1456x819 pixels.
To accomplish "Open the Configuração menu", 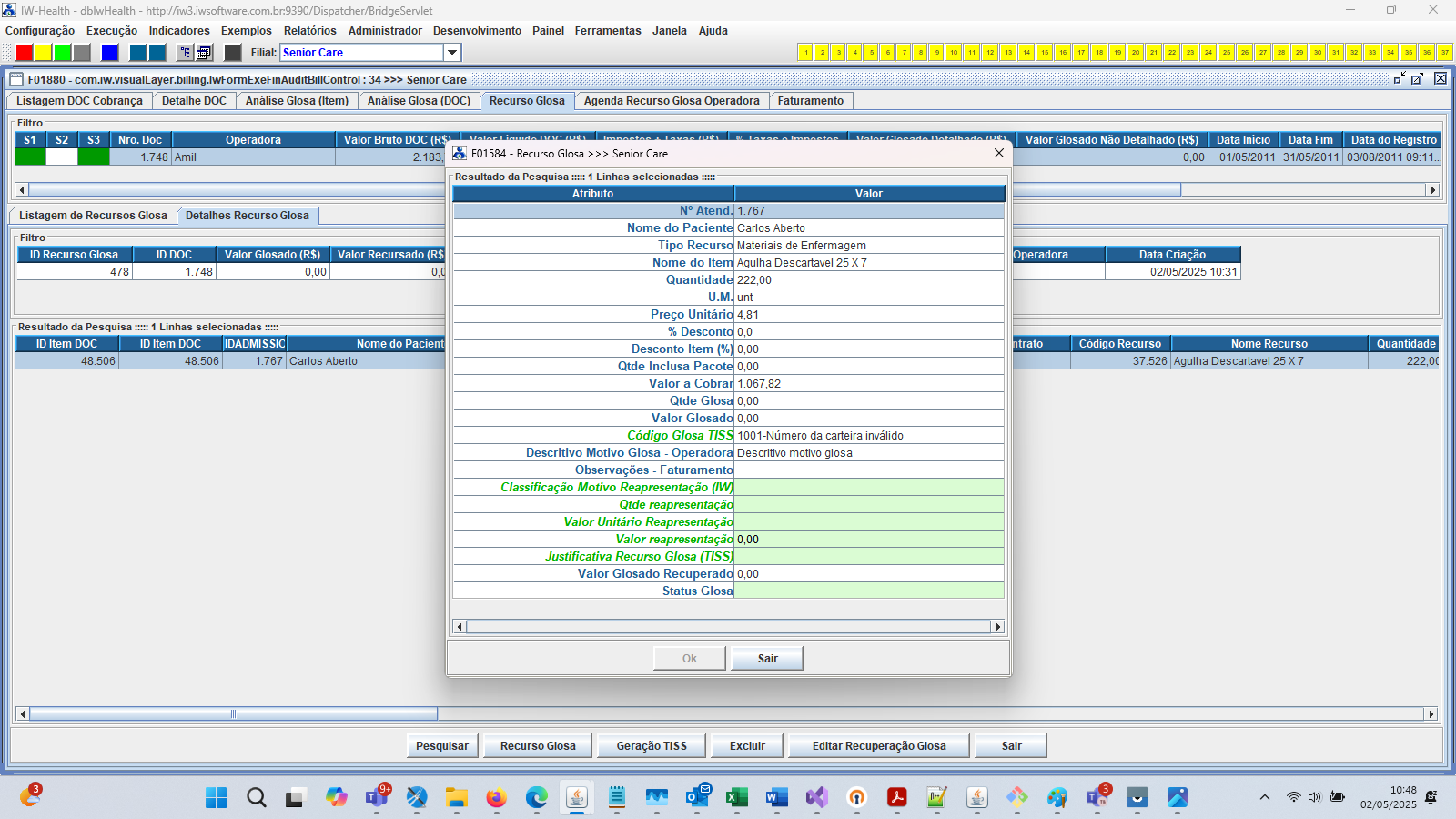I will point(40,30).
